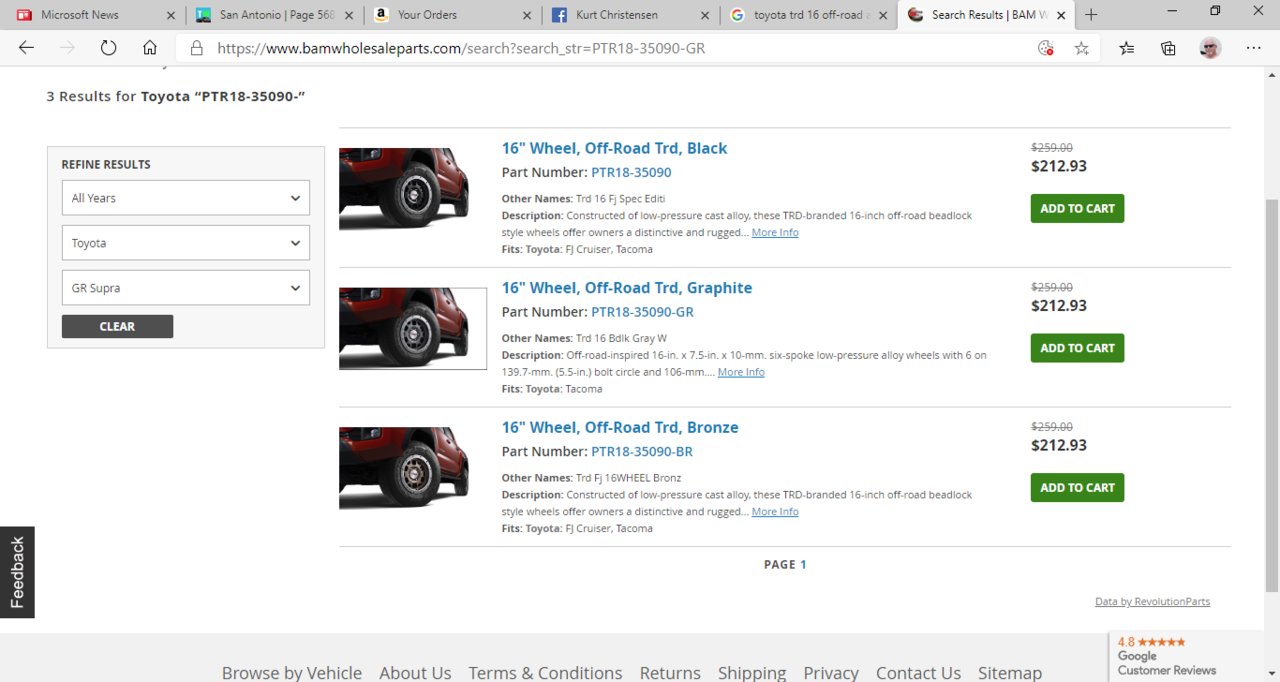The image size is (1280, 682).
Task: Open browser home page icon
Action: [150, 48]
